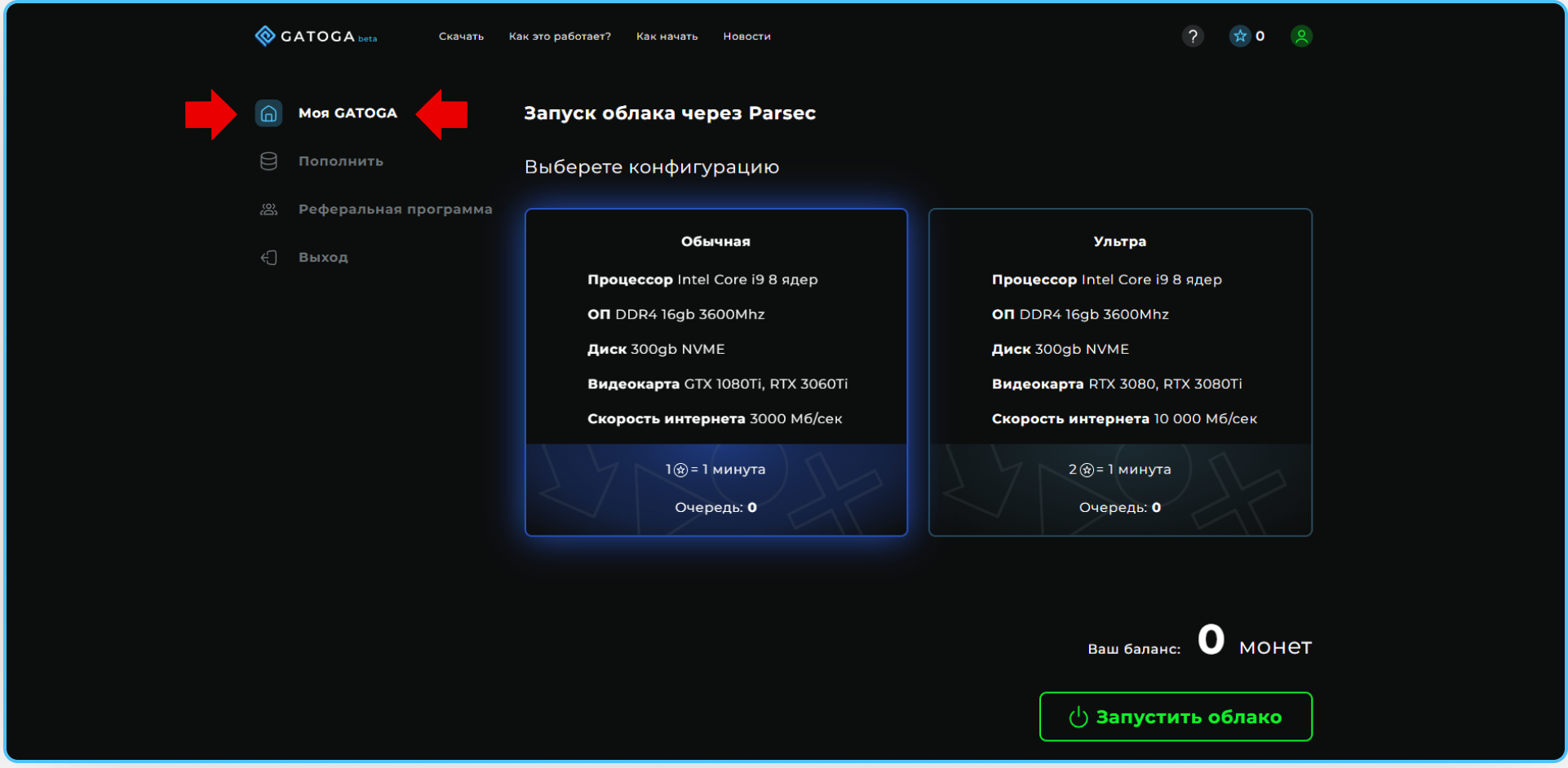
Task: Click Очередь: 0 in the Ультра card
Action: (x=1120, y=507)
